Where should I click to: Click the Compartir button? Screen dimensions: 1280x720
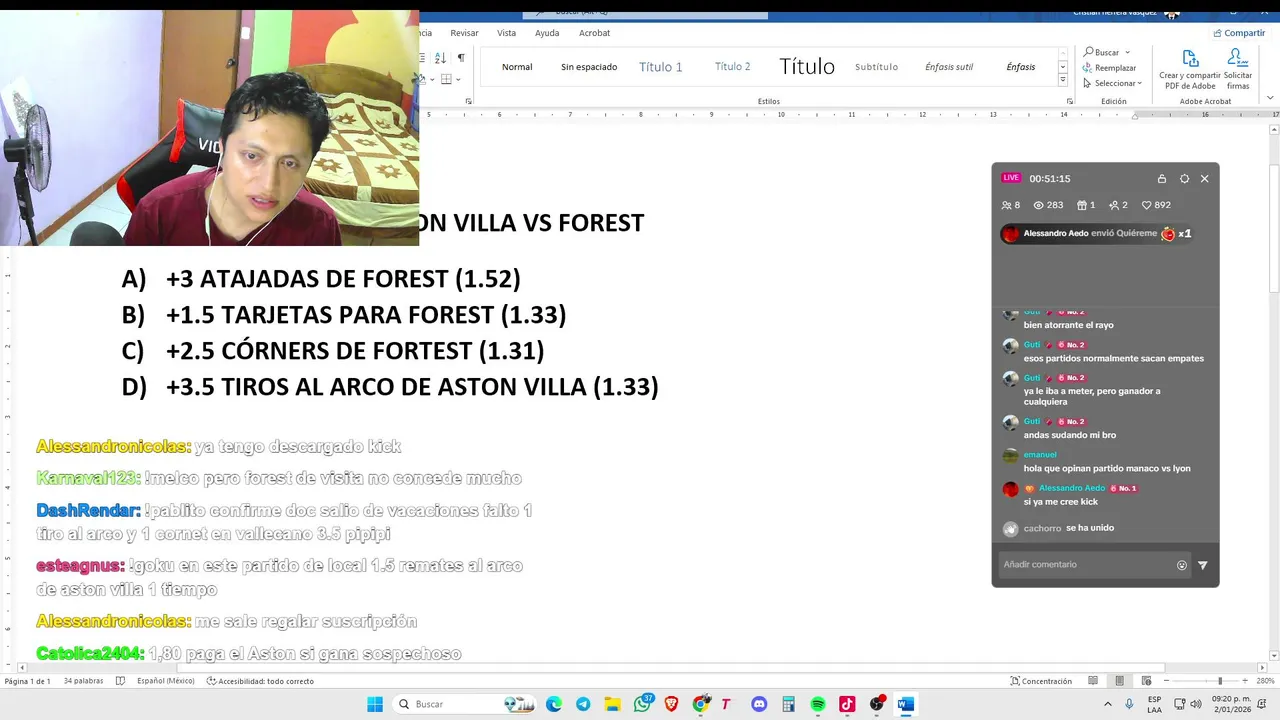[x=1239, y=33]
